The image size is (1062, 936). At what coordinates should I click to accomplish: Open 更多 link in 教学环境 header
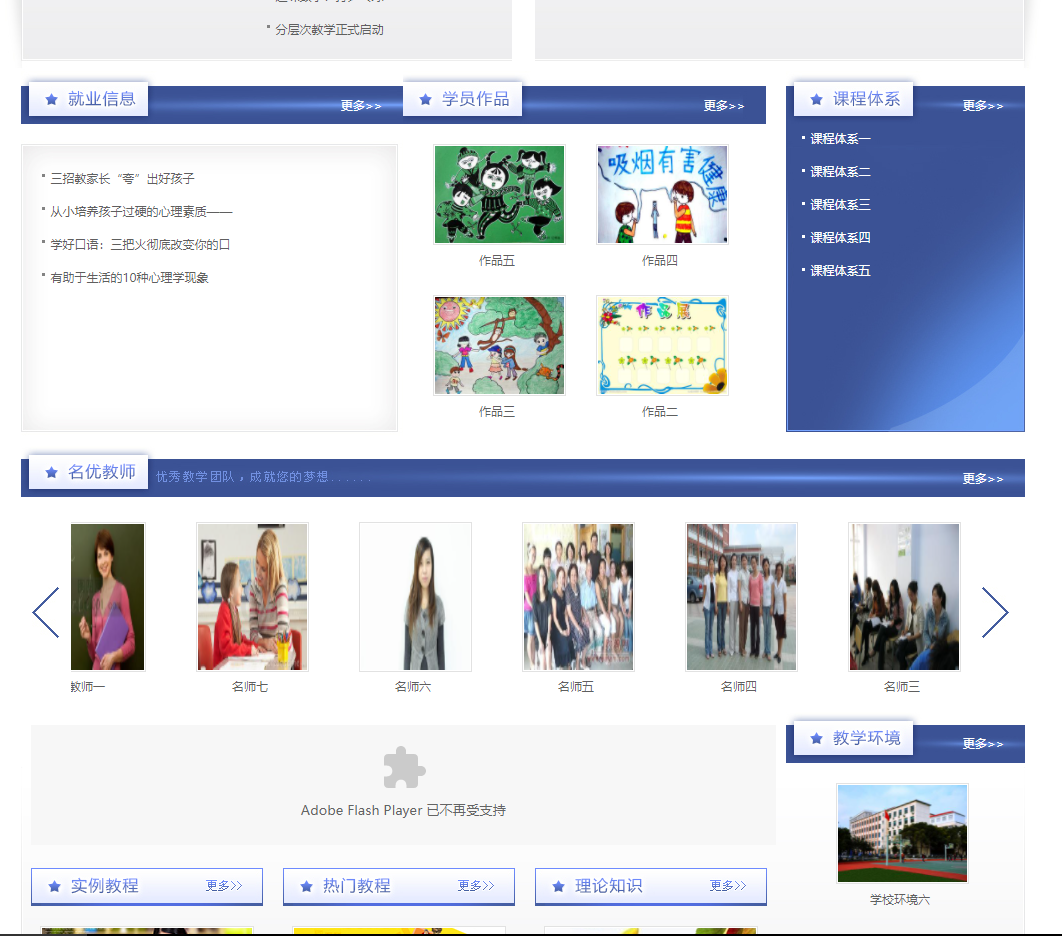tap(983, 744)
